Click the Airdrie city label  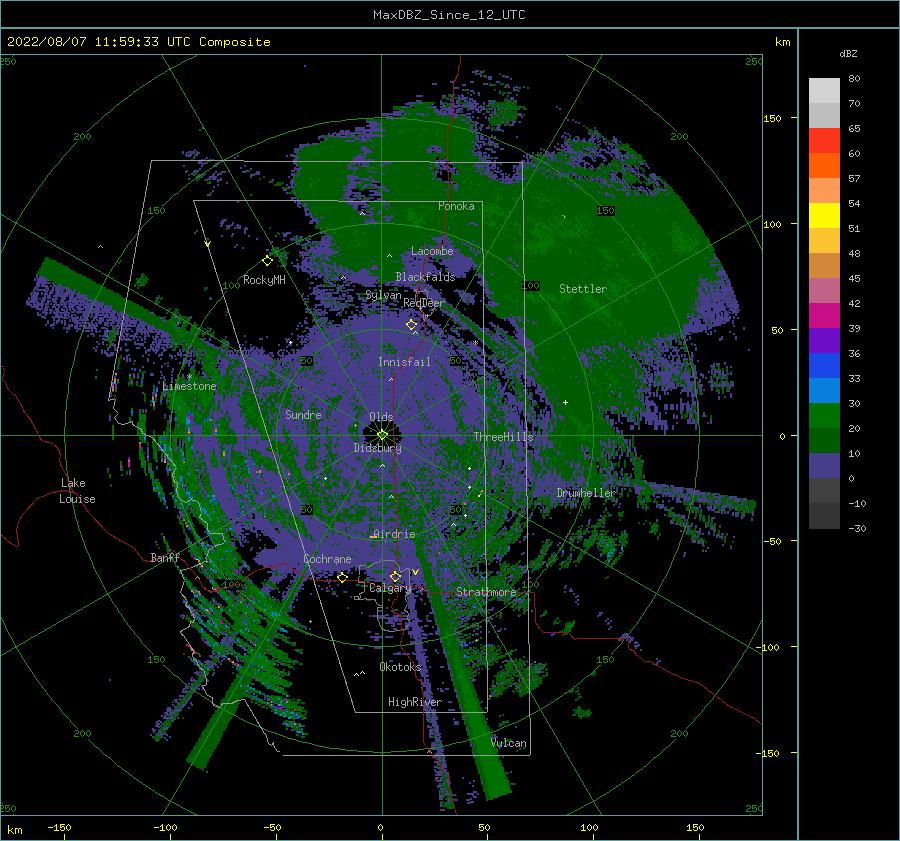click(x=394, y=534)
